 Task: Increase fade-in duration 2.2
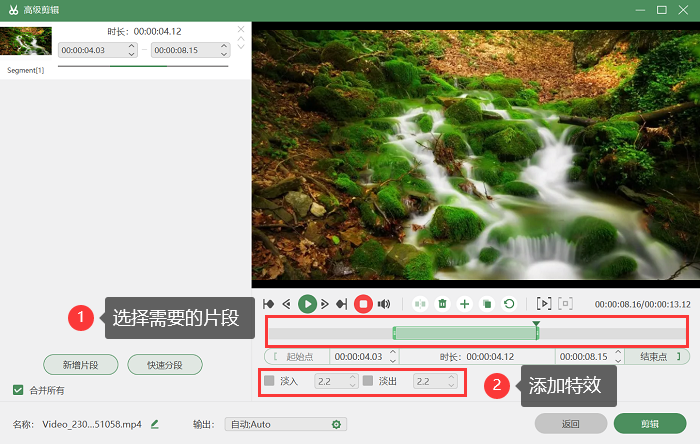[353, 377]
